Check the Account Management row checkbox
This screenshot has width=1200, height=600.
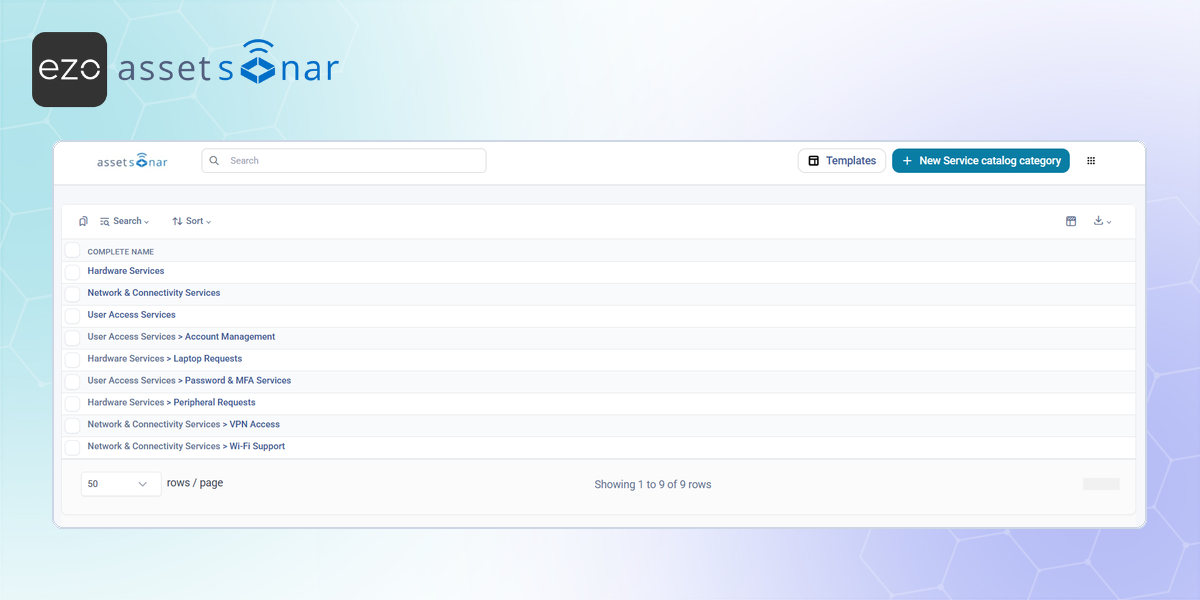point(72,338)
